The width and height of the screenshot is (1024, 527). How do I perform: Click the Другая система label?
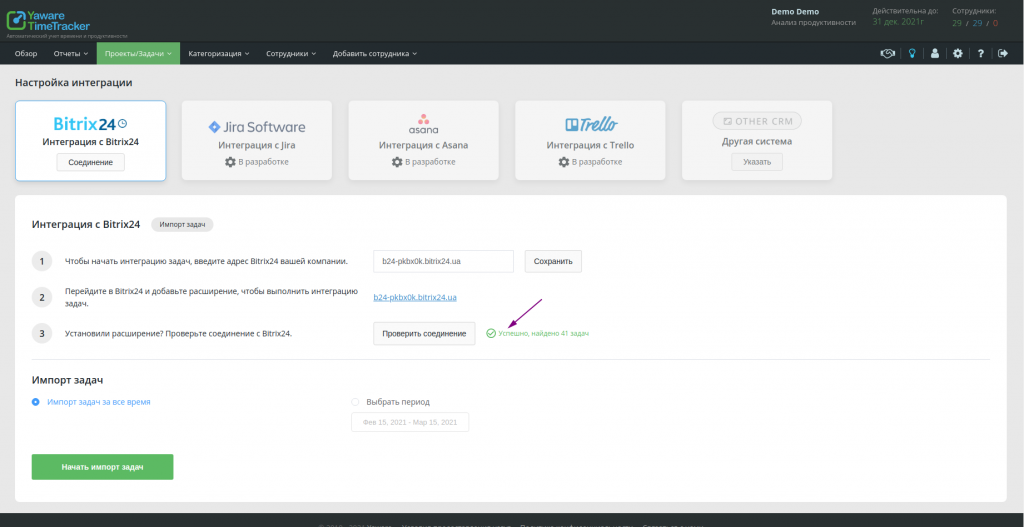point(757,141)
